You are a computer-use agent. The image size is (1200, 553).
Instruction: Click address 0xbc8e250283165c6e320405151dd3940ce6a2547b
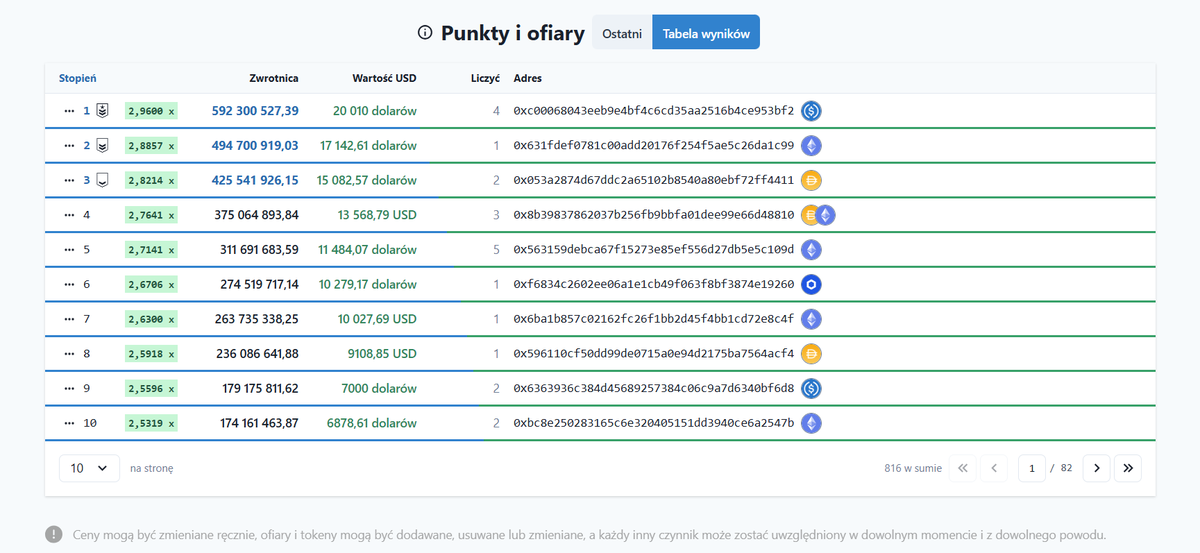pyautogui.click(x=654, y=423)
